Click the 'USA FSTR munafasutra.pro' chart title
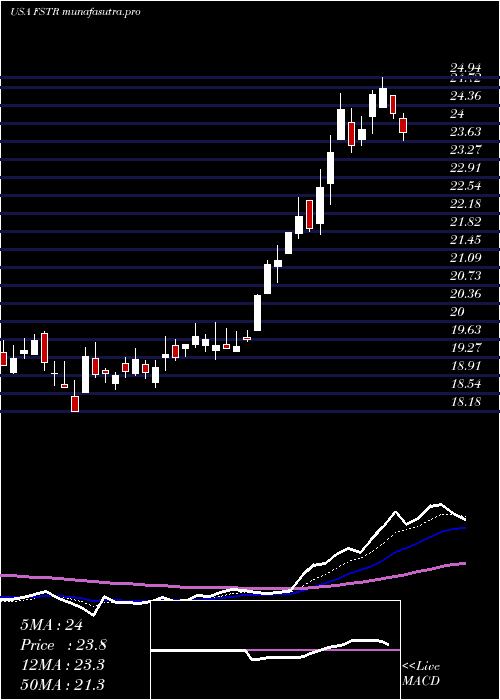 click(x=75, y=12)
